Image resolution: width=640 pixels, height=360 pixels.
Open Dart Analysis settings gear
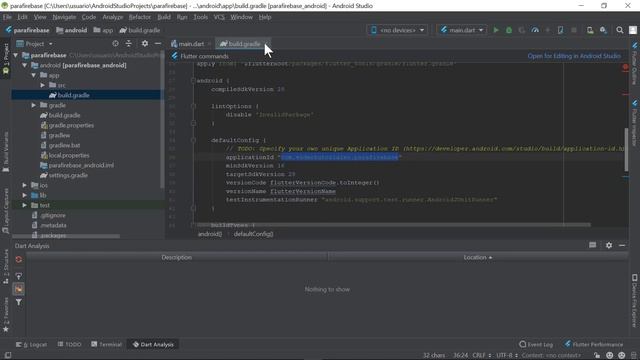pos(609,245)
